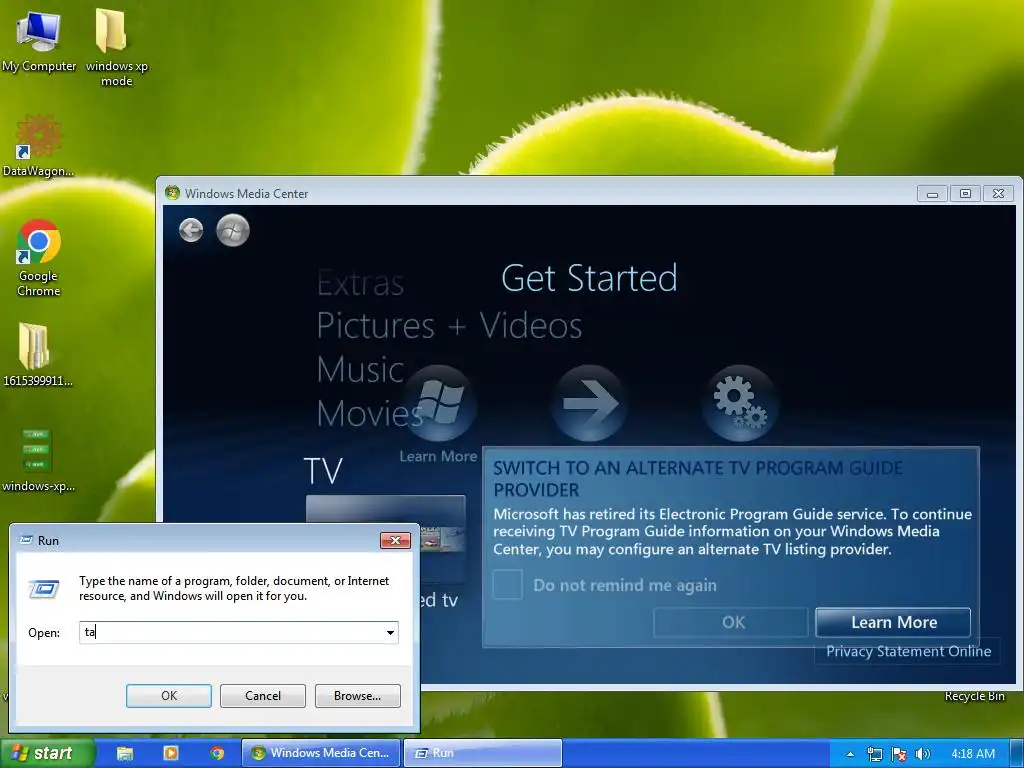
Task: Click Browse in the Run dialog
Action: (357, 696)
